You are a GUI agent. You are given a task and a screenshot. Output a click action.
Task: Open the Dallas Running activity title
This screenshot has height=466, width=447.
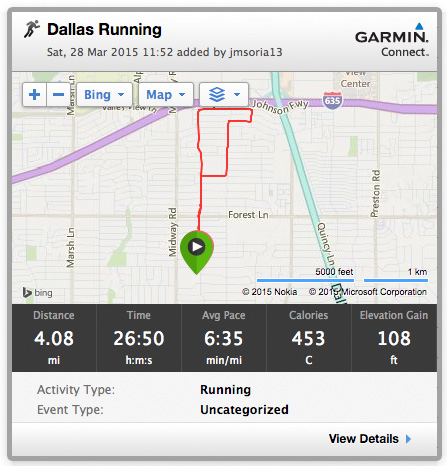pos(104,29)
